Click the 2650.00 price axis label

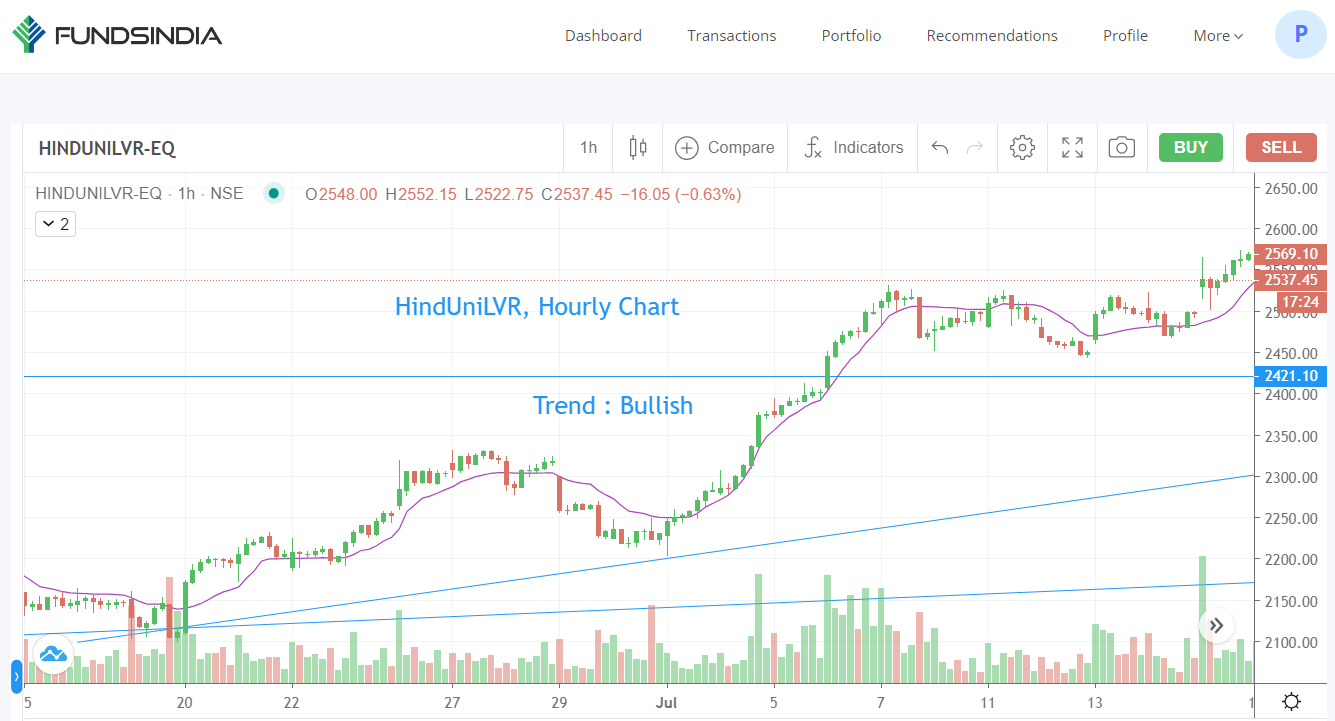tap(1290, 189)
